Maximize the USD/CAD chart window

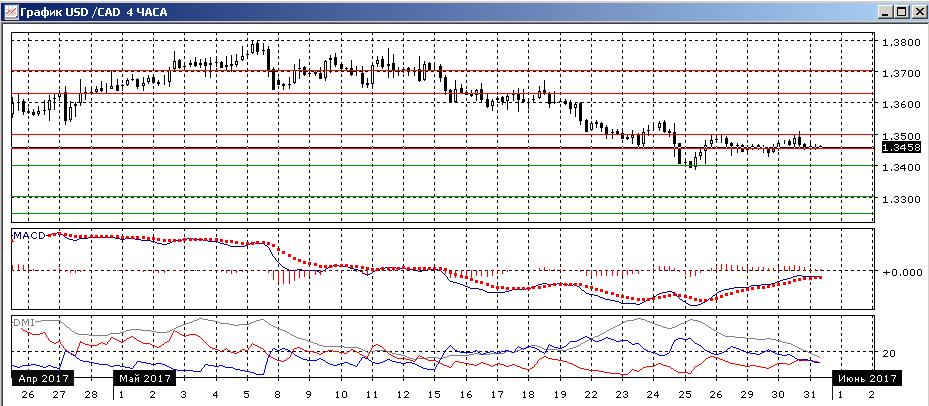pos(901,11)
